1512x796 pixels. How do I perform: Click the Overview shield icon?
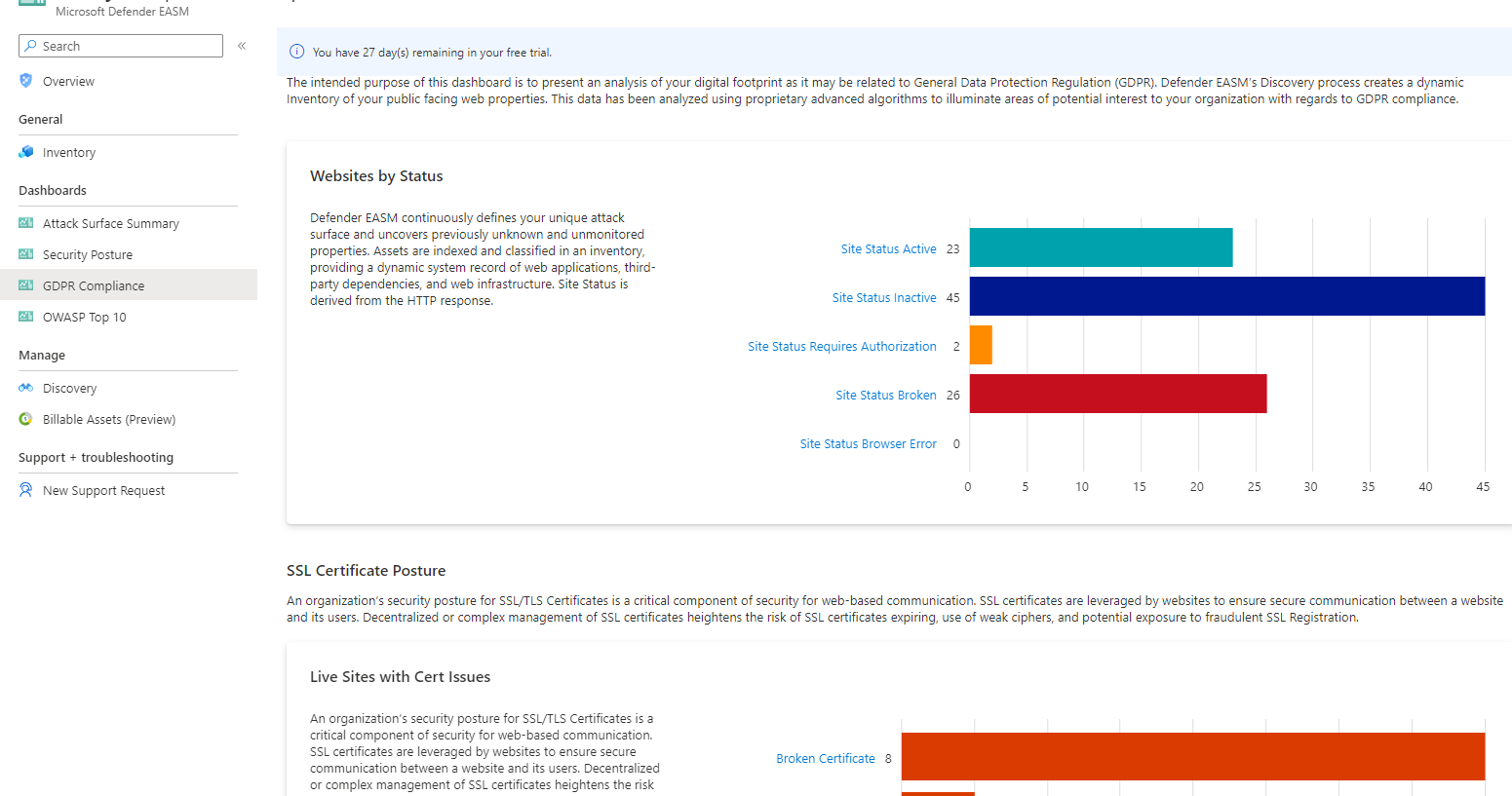26,81
